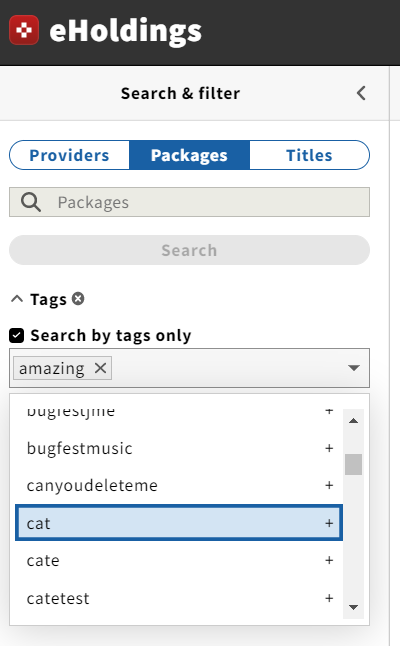Uncheck Search by tags only

(16, 335)
